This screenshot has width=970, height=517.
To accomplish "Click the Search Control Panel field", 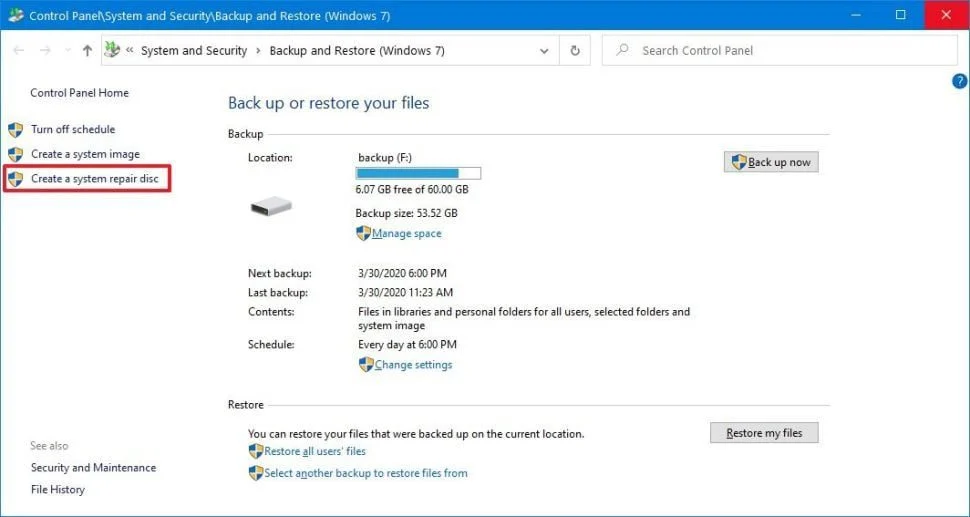I will pos(780,51).
